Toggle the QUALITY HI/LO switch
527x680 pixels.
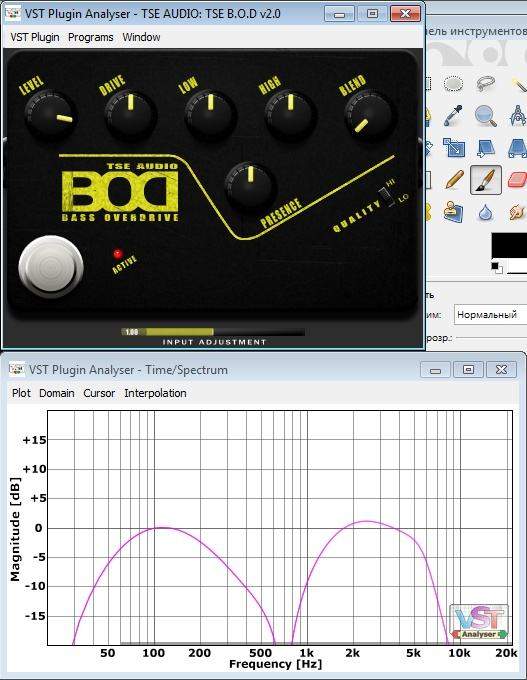[x=386, y=197]
